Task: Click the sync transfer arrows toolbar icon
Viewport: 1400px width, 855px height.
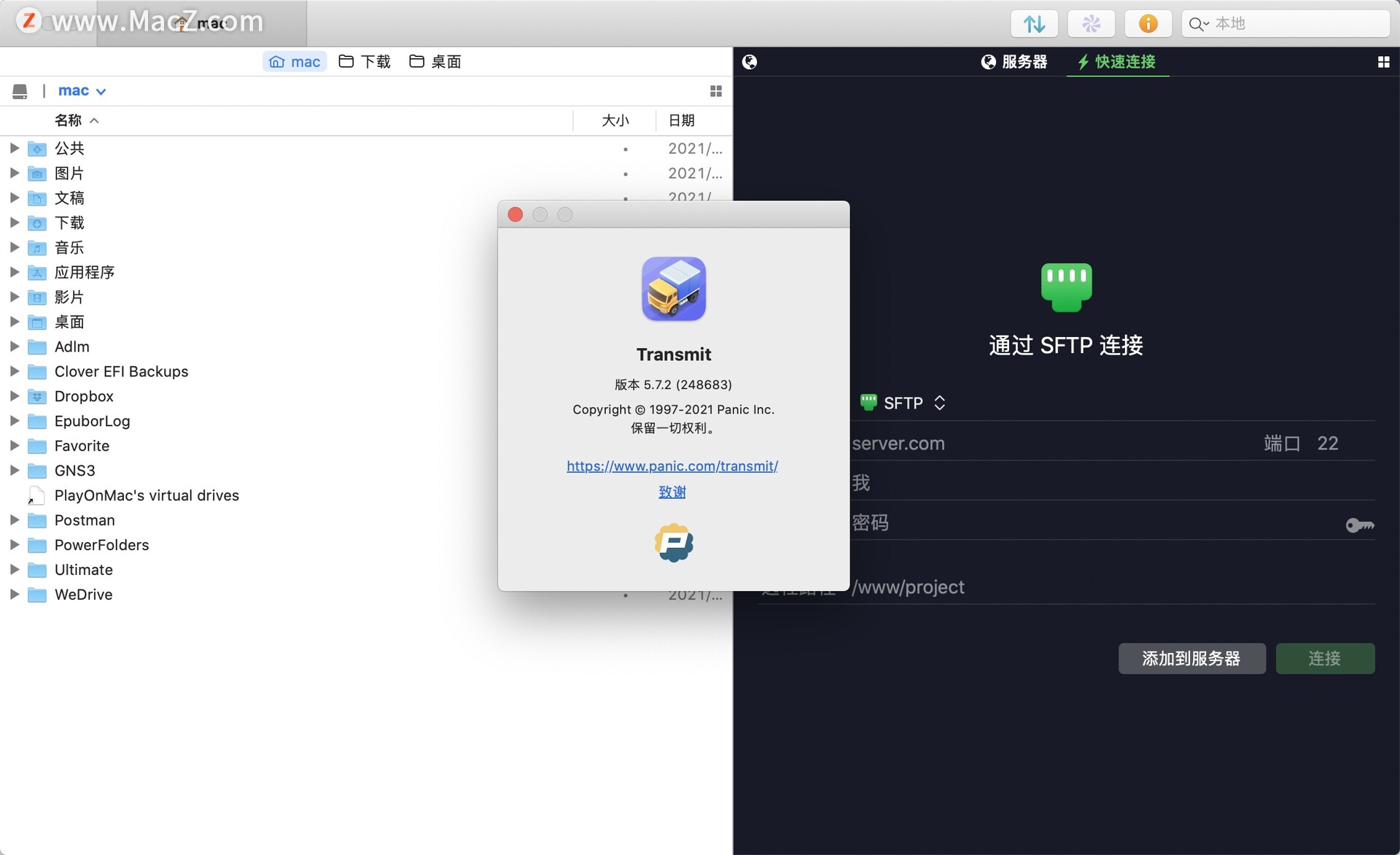Action: (x=1034, y=23)
